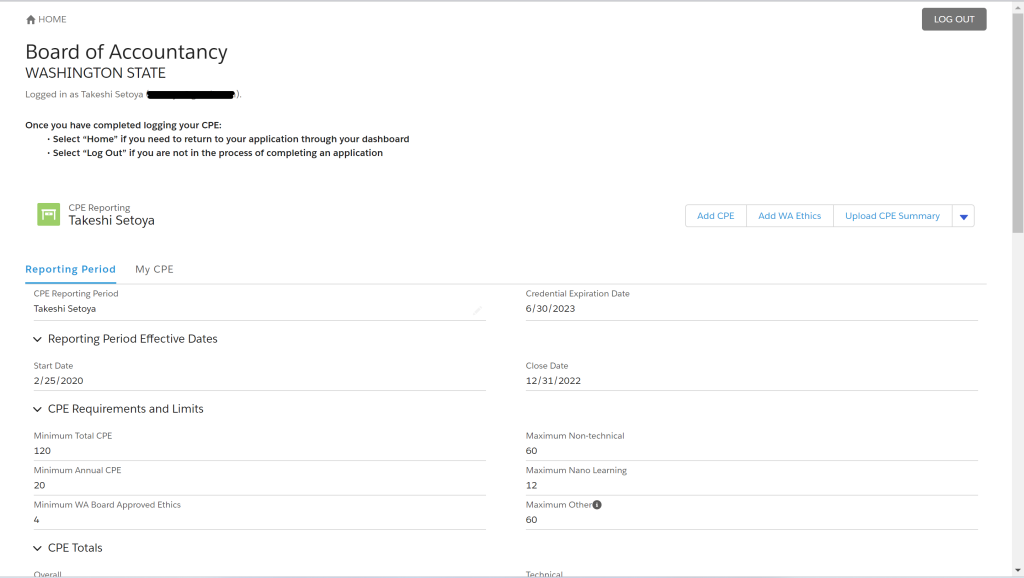Click the pencil edit icon beside Takeshi Setoya
The width and height of the screenshot is (1024, 578).
[x=477, y=310]
